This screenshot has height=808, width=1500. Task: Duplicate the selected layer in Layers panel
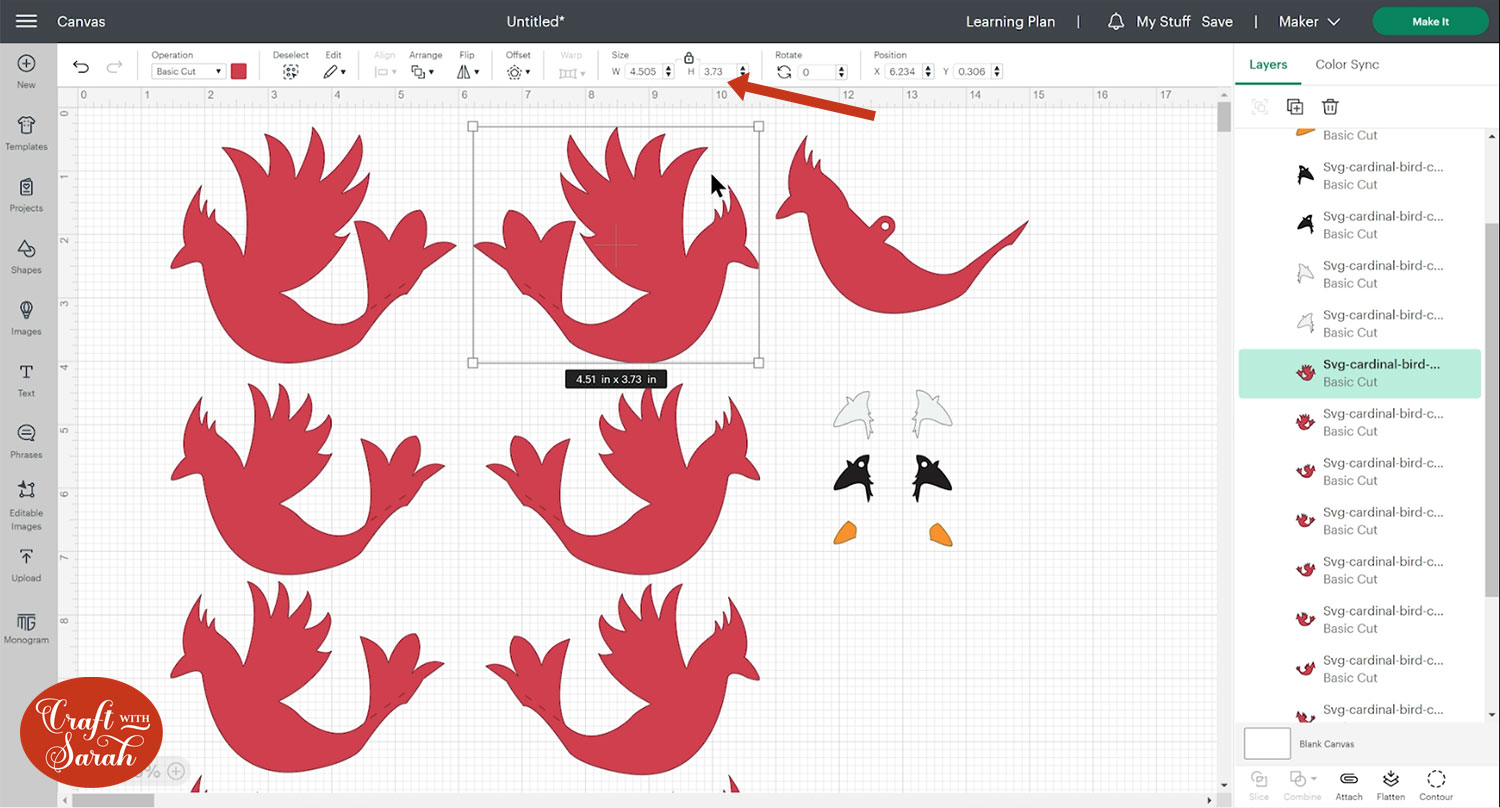coord(1295,107)
